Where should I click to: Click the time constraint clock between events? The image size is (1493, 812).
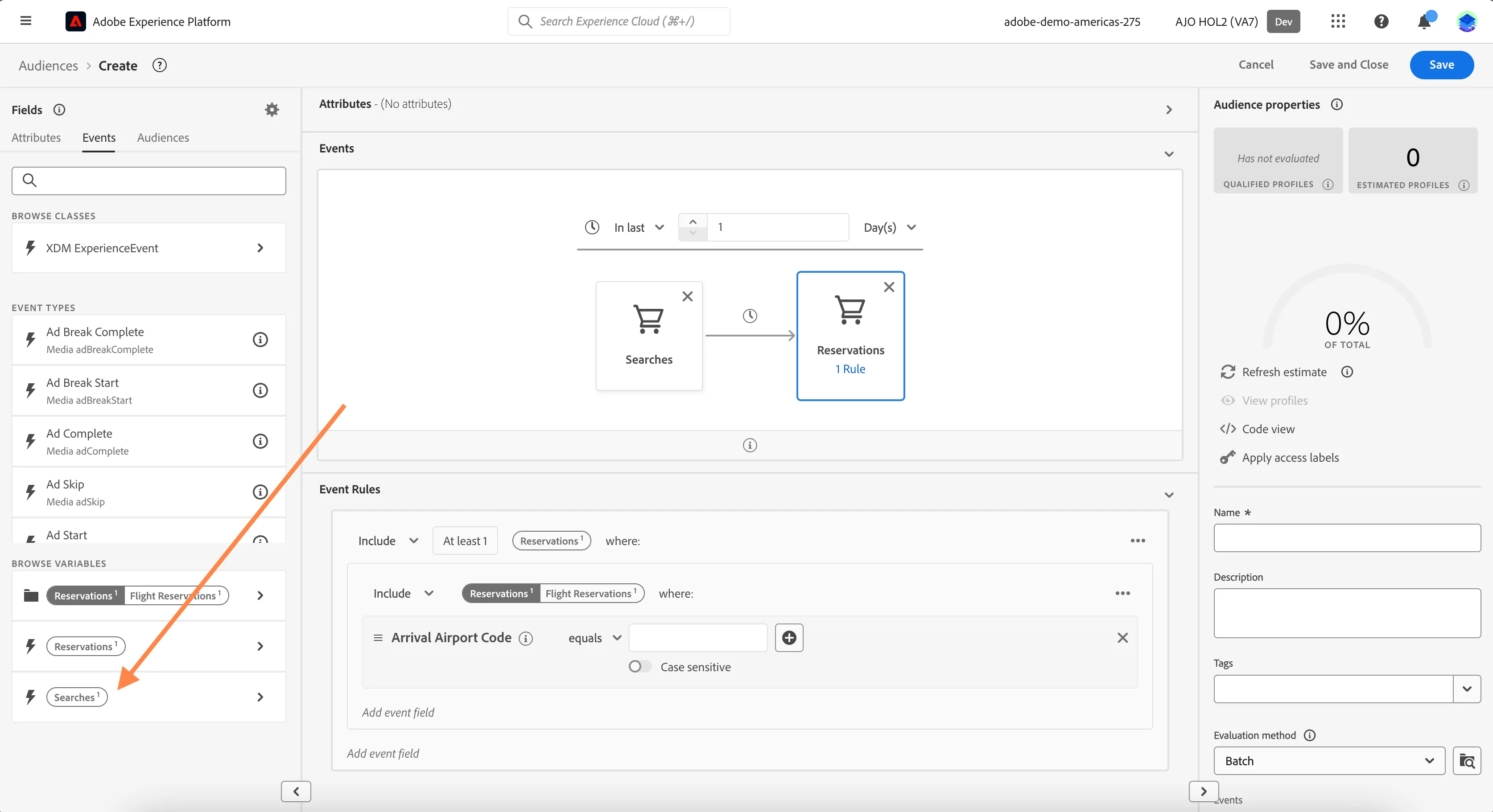tap(749, 316)
